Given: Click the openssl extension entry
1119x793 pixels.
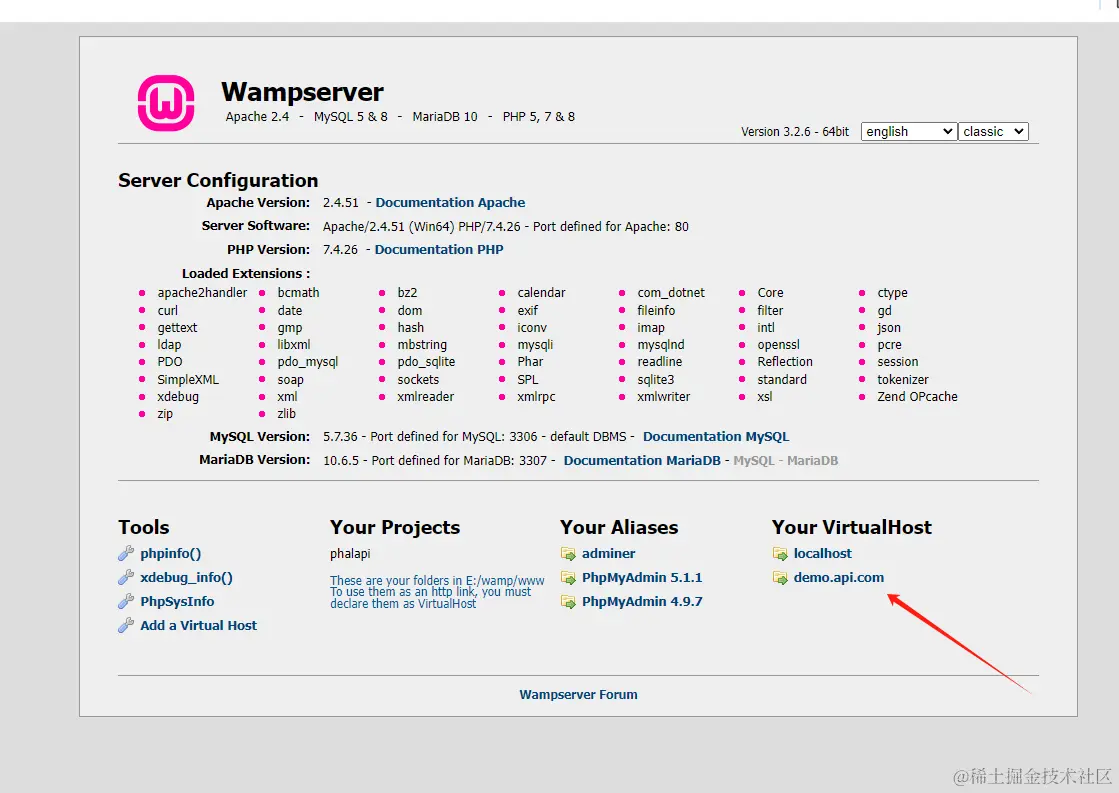Looking at the screenshot, I should (779, 345).
